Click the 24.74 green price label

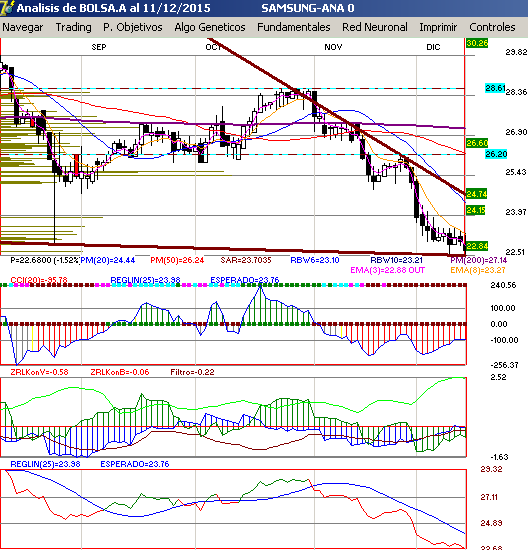(477, 194)
